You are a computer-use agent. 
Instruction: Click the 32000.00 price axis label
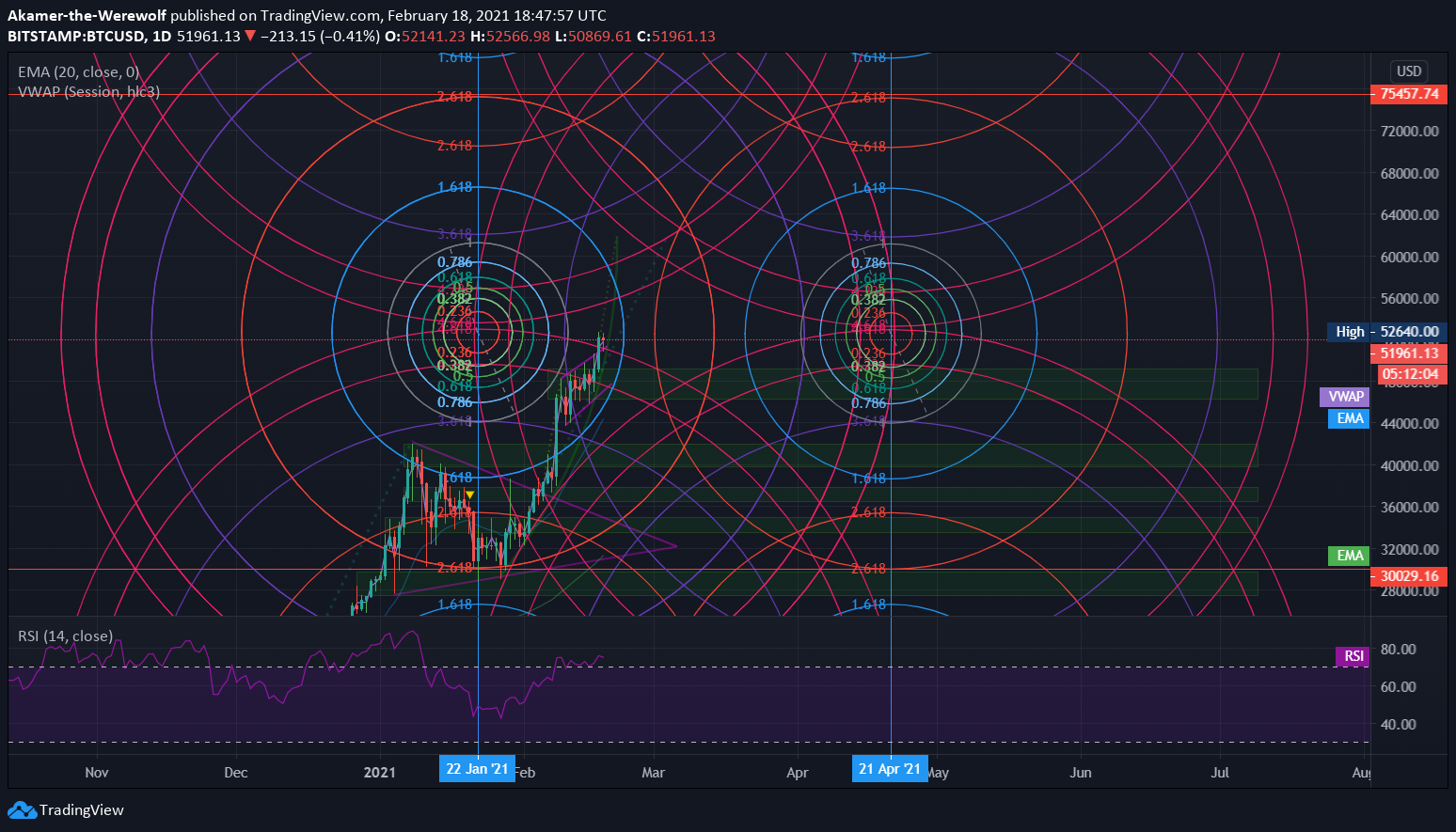[1410, 549]
